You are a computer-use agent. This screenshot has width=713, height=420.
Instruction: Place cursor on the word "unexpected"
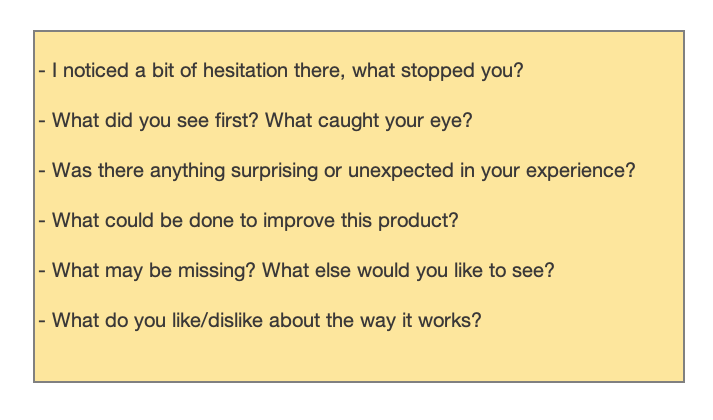[396, 170]
